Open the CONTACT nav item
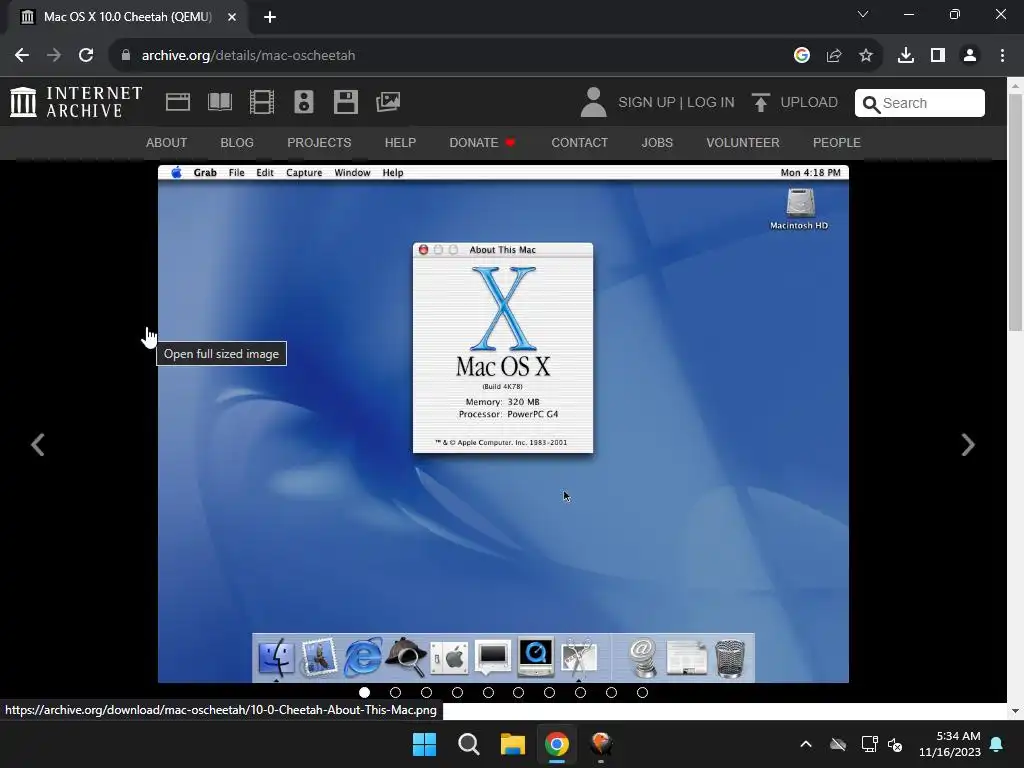The height and width of the screenshot is (768, 1024). 579,142
